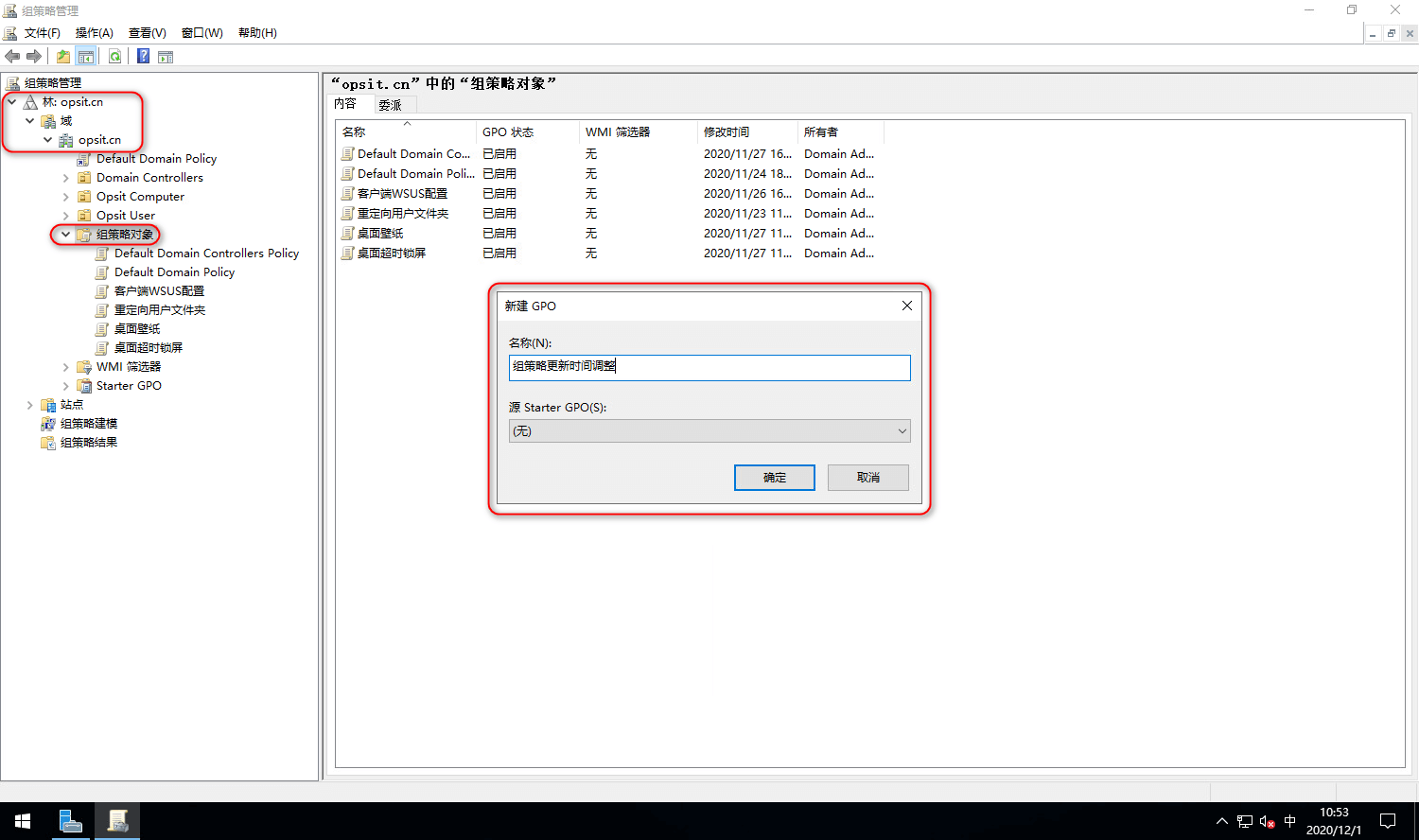Expand the 站点 node
The width and height of the screenshot is (1419, 840).
[30, 405]
